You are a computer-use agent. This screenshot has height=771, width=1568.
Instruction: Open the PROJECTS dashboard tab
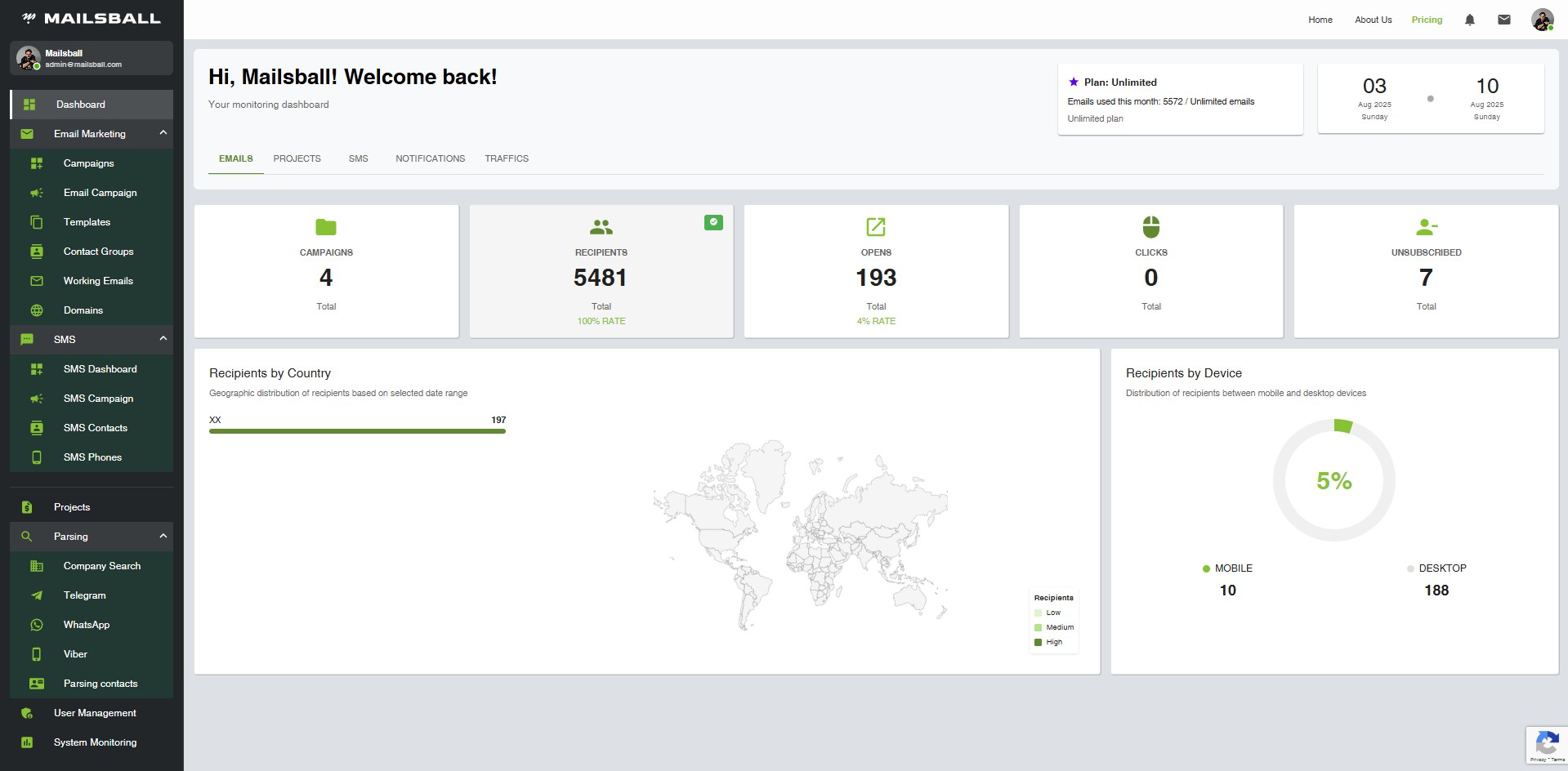pyautogui.click(x=297, y=158)
